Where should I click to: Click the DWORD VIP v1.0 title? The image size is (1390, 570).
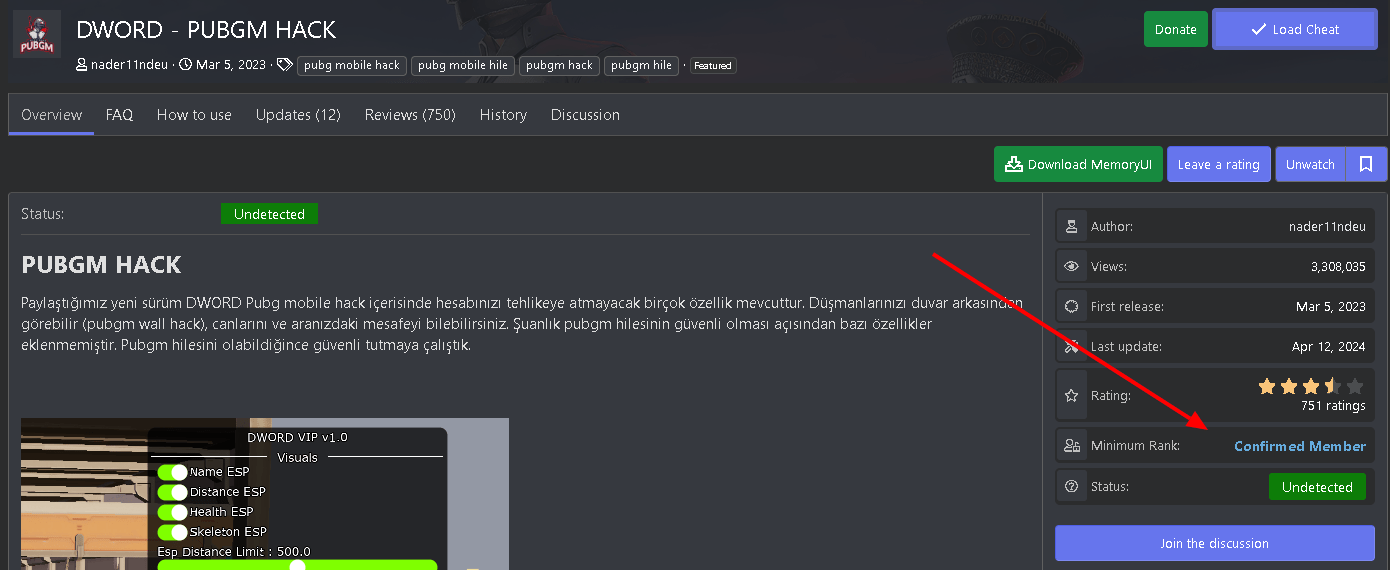(297, 437)
